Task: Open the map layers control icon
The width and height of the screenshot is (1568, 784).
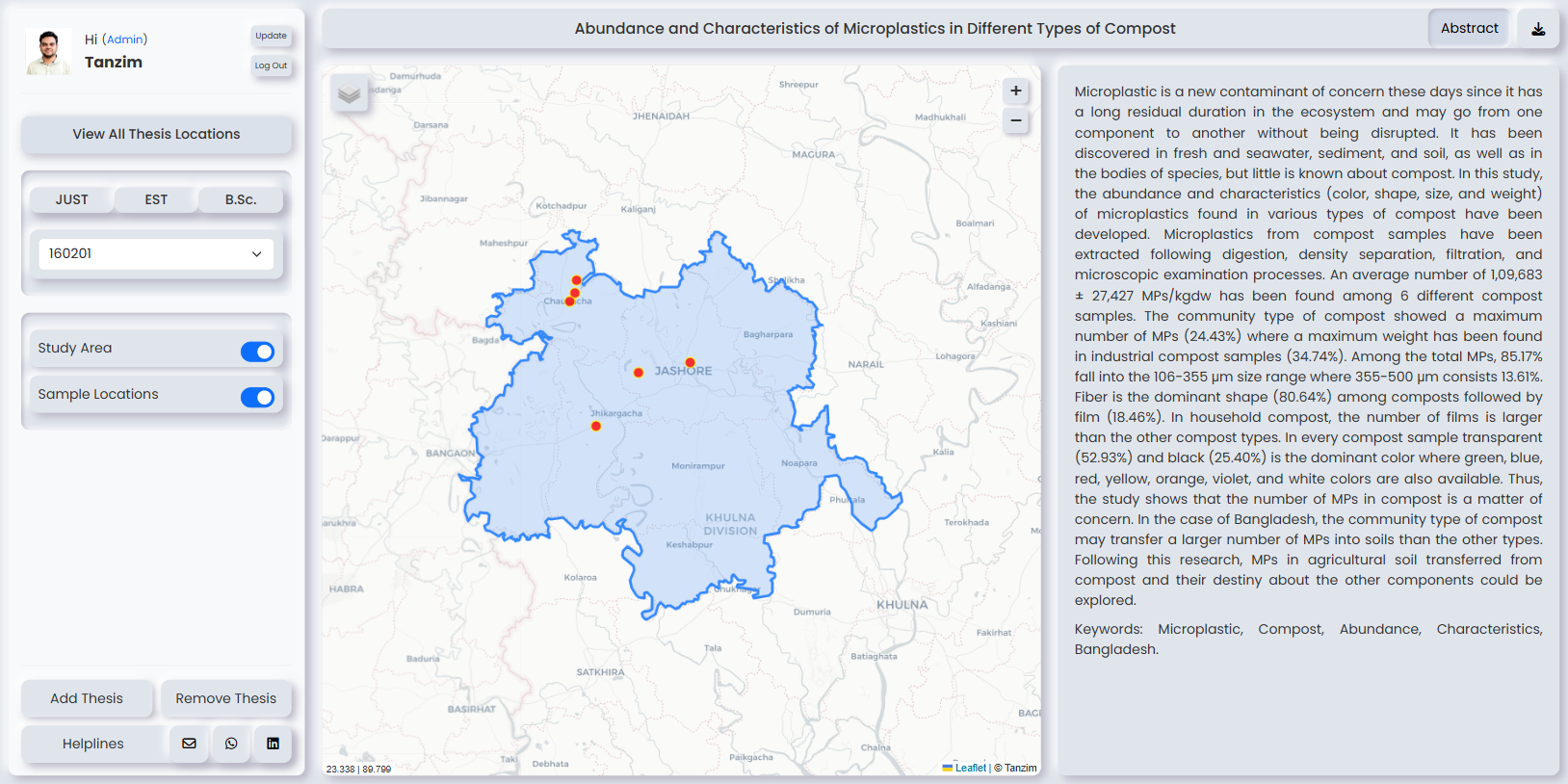Action: point(349,93)
